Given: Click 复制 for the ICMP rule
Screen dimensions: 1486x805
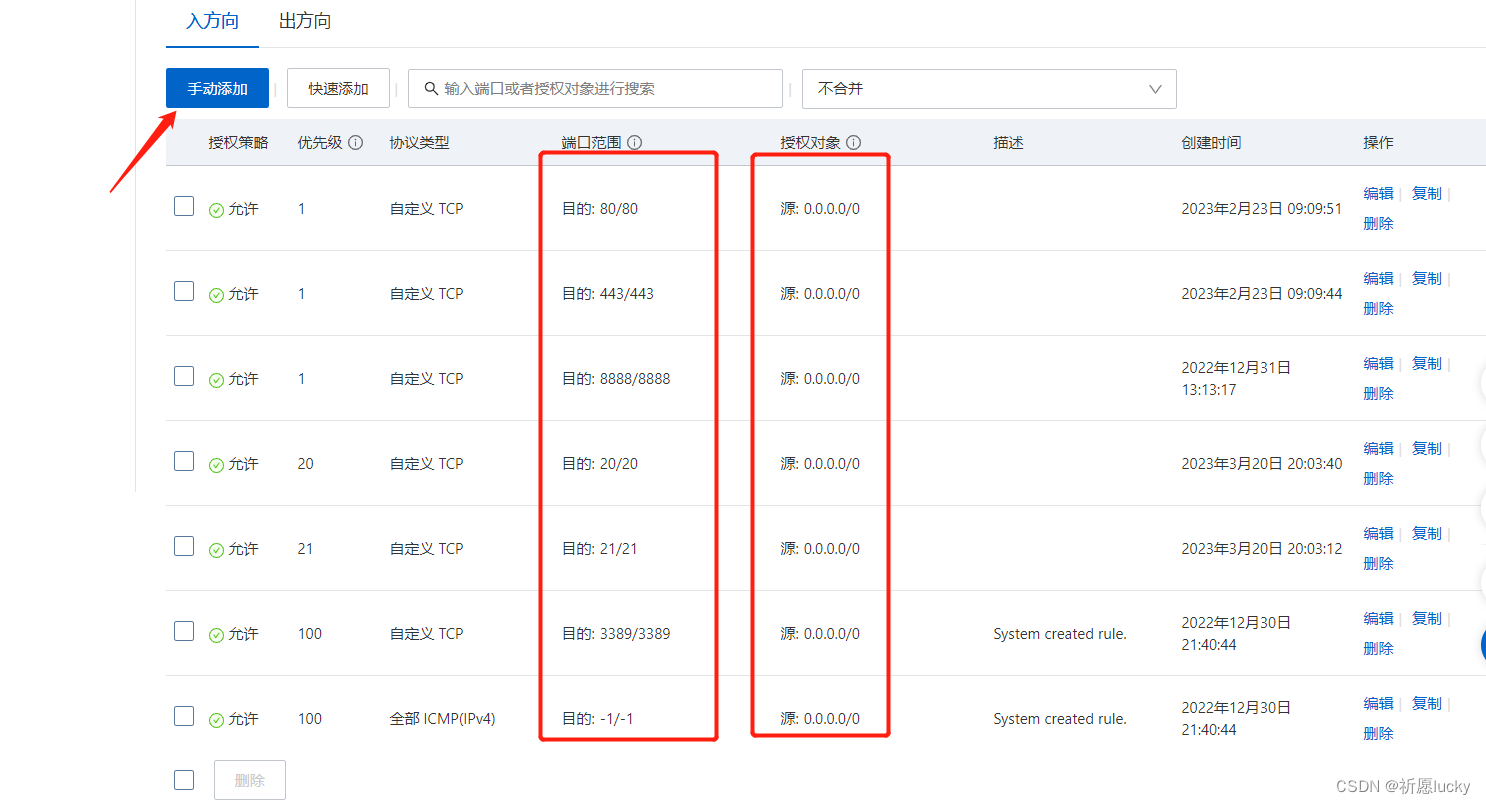Looking at the screenshot, I should [x=1427, y=703].
